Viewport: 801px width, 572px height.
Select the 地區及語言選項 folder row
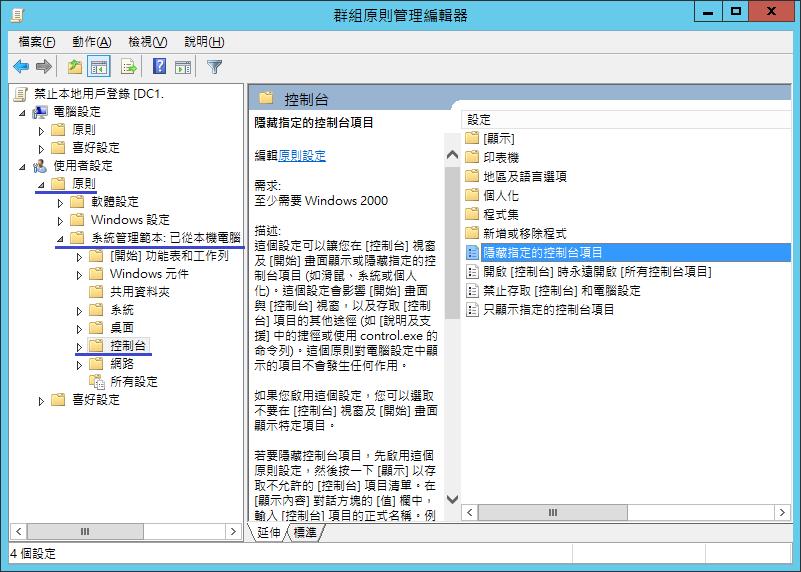coord(525,176)
